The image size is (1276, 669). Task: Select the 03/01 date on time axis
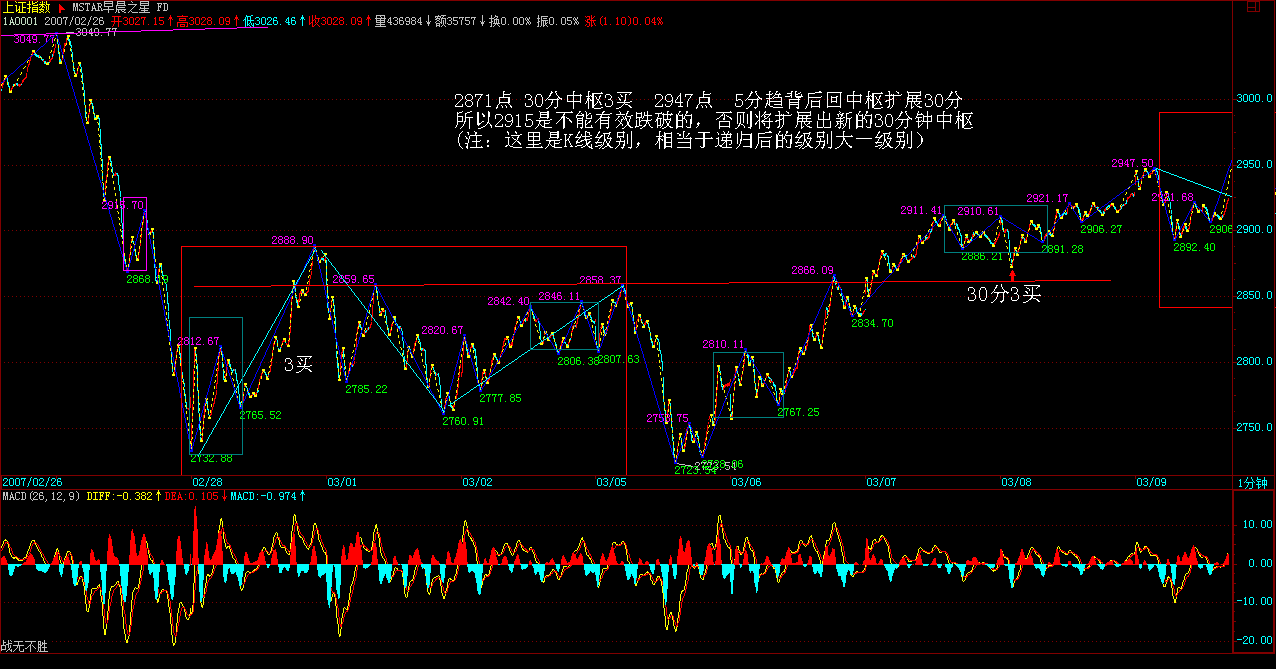(342, 482)
